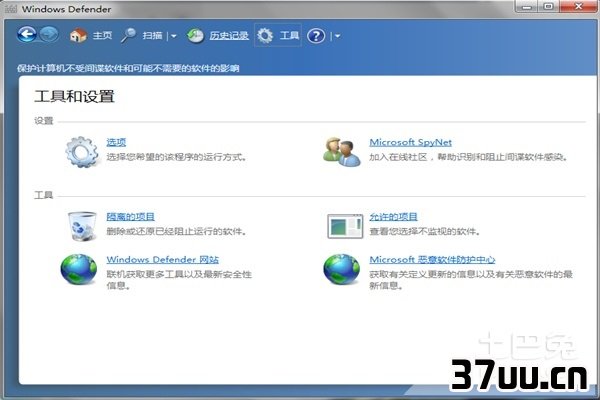Open 历史记录 in the toolbar
Viewport: 600px width, 400px height.
tap(229, 36)
